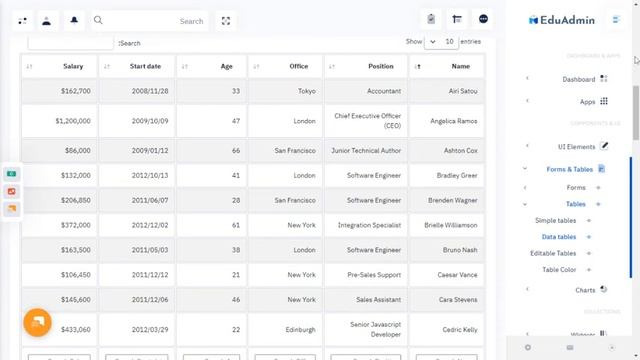The width and height of the screenshot is (640, 360).
Task: Click the settings gear icon in sidebar footer
Action: (x=528, y=347)
